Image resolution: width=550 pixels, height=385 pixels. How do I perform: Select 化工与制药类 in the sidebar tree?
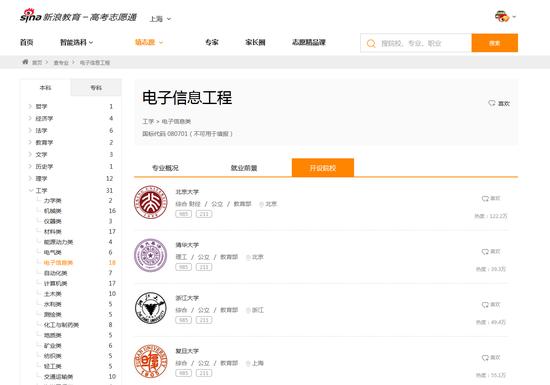(61, 325)
